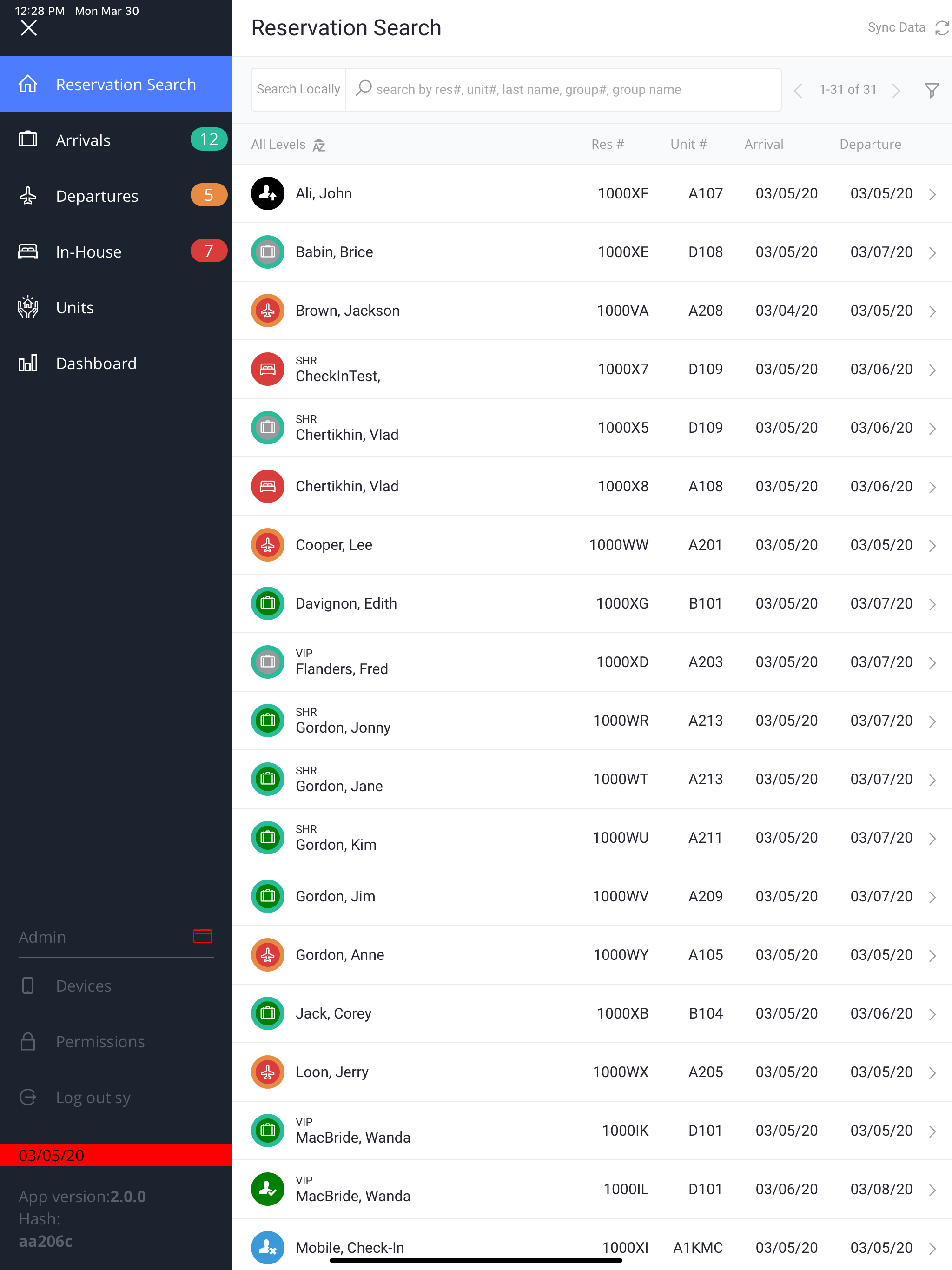Open the filter funnel icon
The height and width of the screenshot is (1270, 952).
click(x=932, y=90)
